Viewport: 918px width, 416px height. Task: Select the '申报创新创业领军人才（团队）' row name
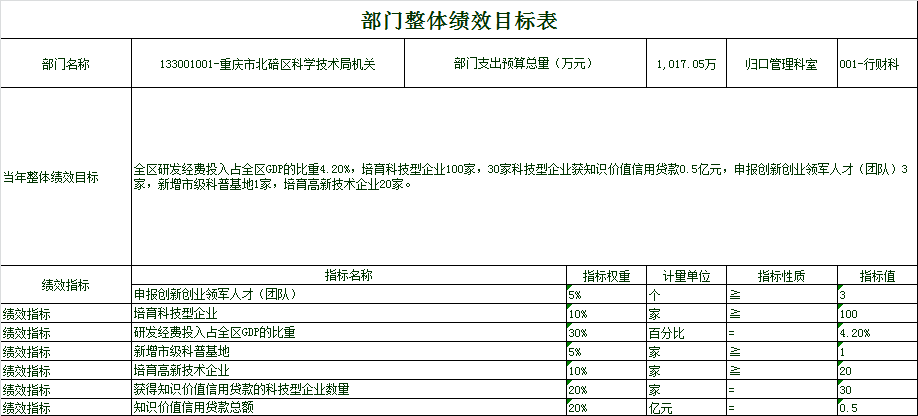[349, 294]
